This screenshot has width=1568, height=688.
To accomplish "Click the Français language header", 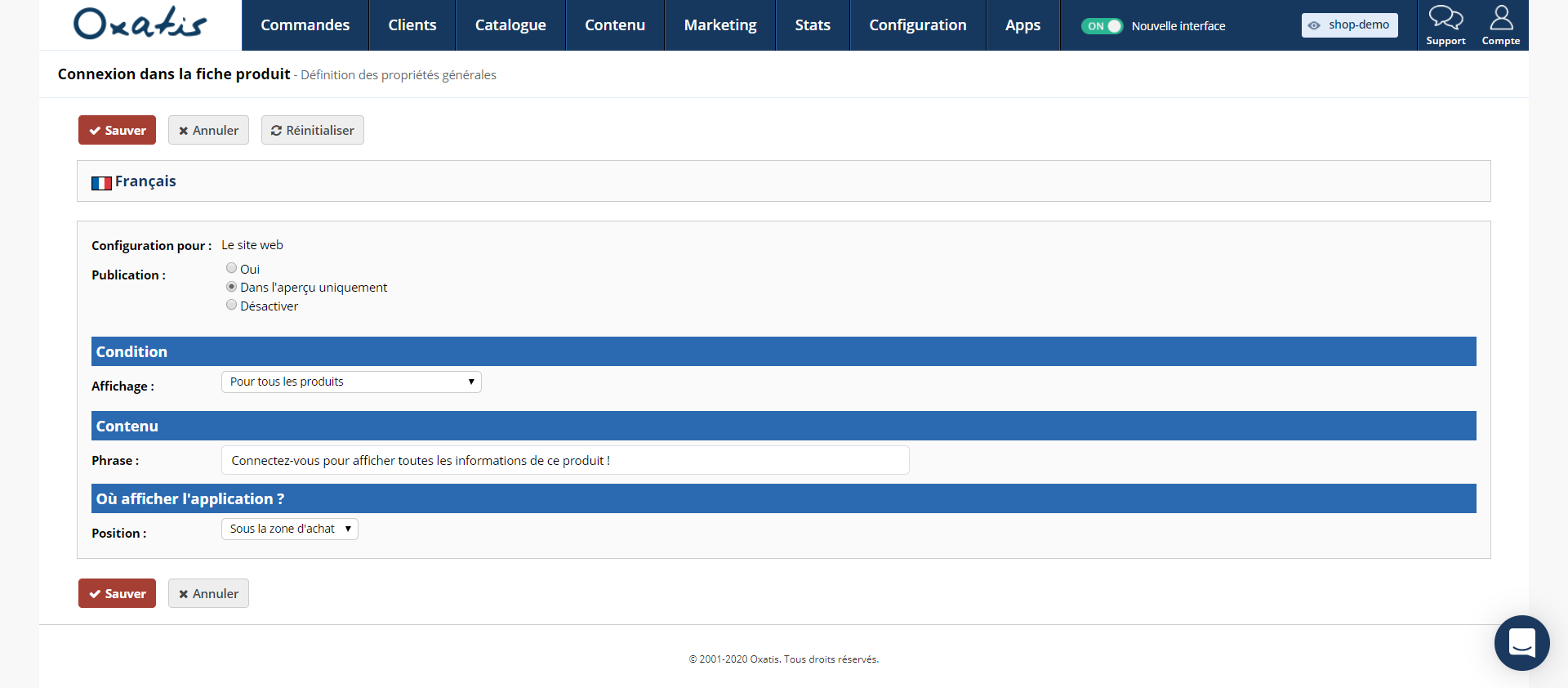I will (784, 181).
